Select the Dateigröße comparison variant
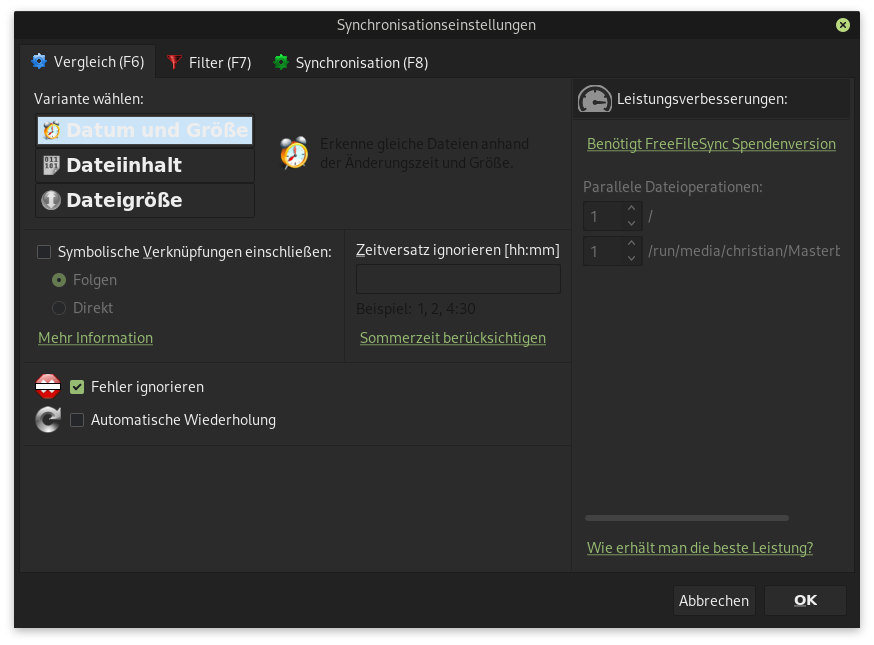The height and width of the screenshot is (645, 874). pyautogui.click(x=145, y=200)
